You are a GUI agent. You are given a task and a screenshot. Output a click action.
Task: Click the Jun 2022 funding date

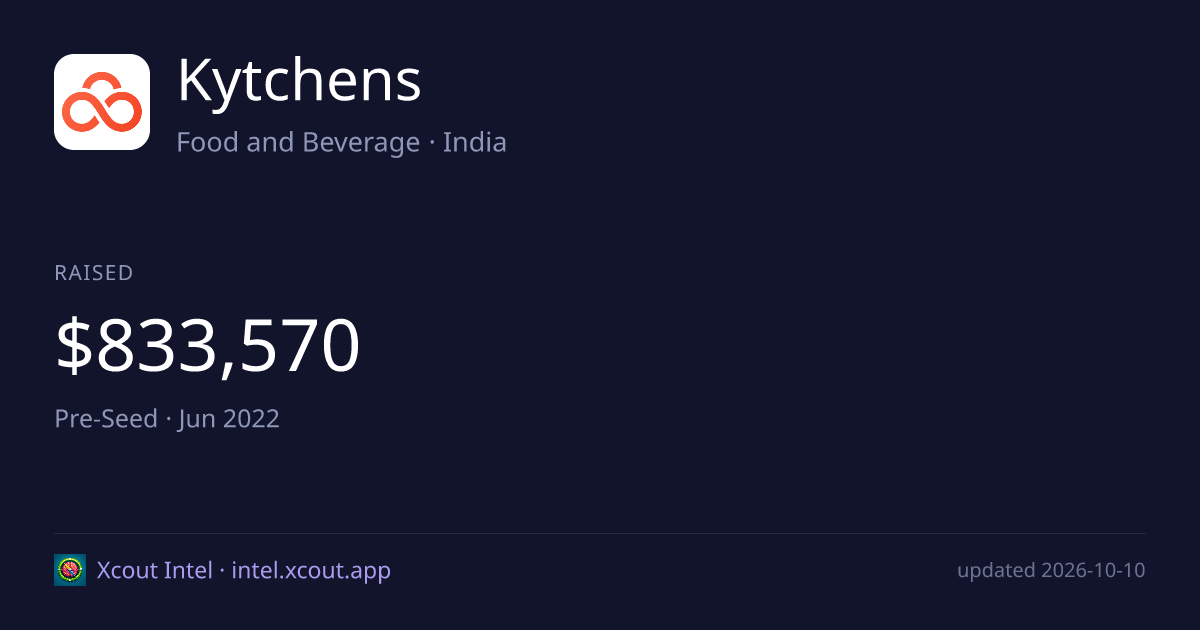229,418
